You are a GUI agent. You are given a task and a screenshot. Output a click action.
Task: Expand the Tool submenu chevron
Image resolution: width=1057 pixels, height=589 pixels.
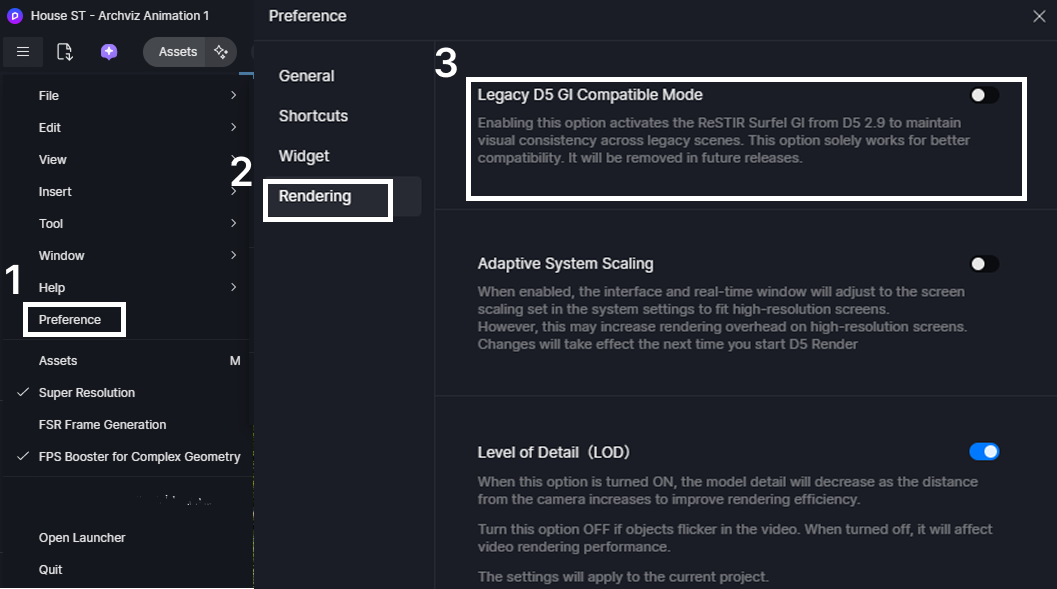tap(233, 223)
